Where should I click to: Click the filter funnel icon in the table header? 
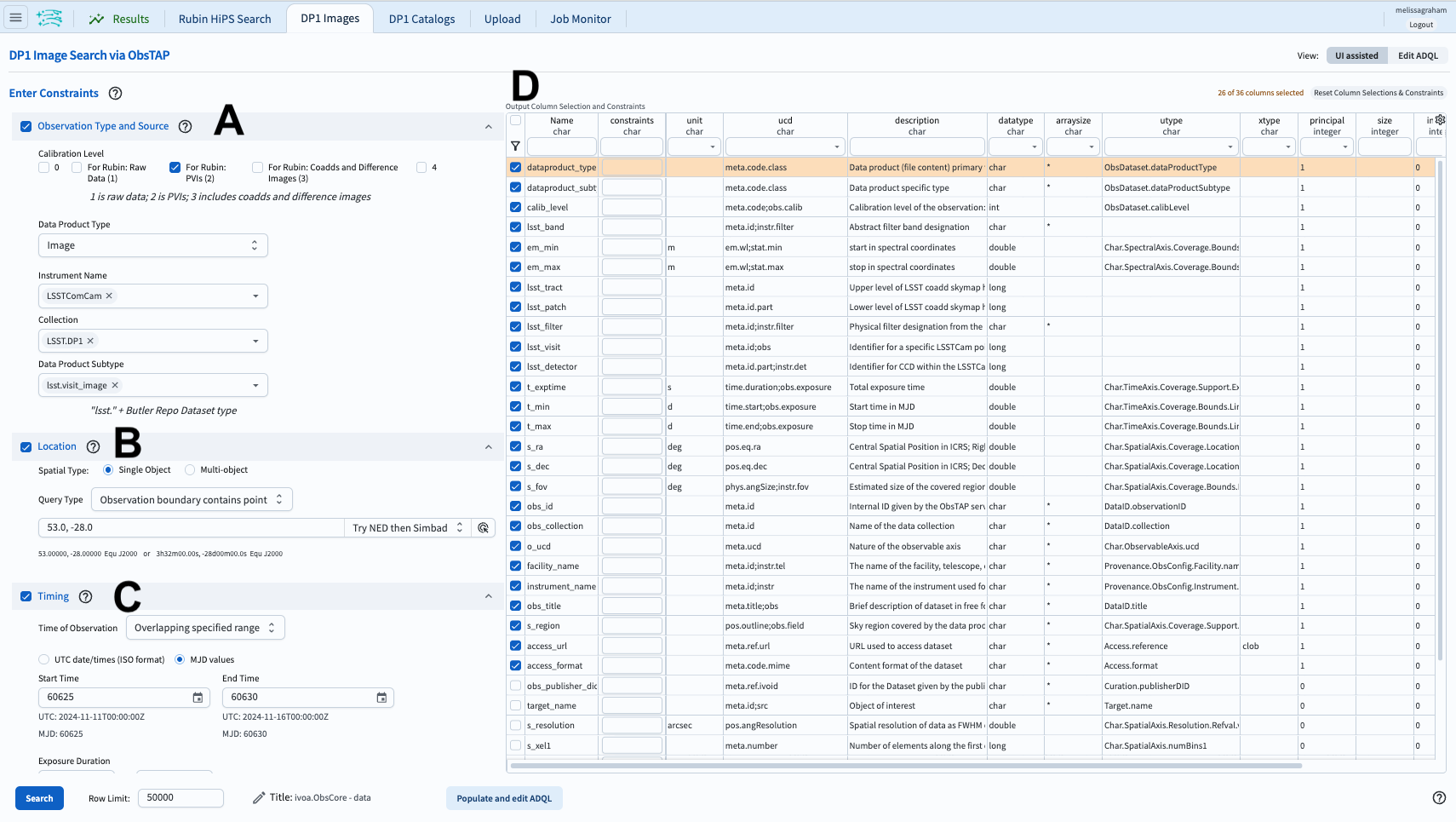[x=515, y=146]
